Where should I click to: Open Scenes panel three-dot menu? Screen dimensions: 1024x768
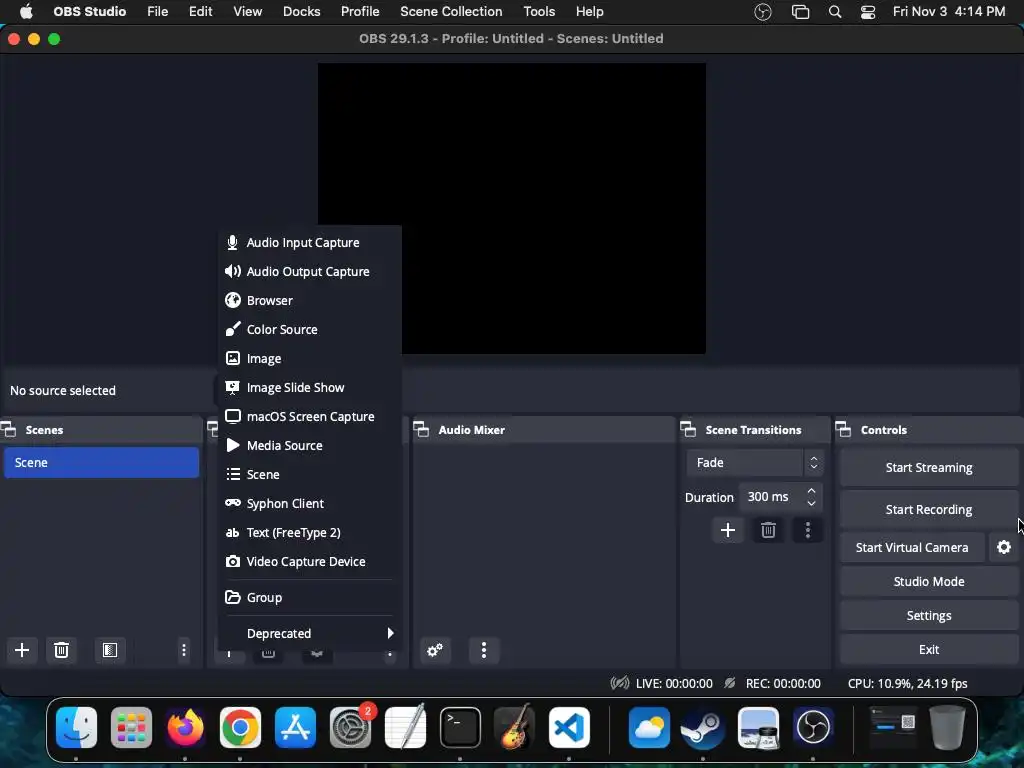pyautogui.click(x=184, y=650)
